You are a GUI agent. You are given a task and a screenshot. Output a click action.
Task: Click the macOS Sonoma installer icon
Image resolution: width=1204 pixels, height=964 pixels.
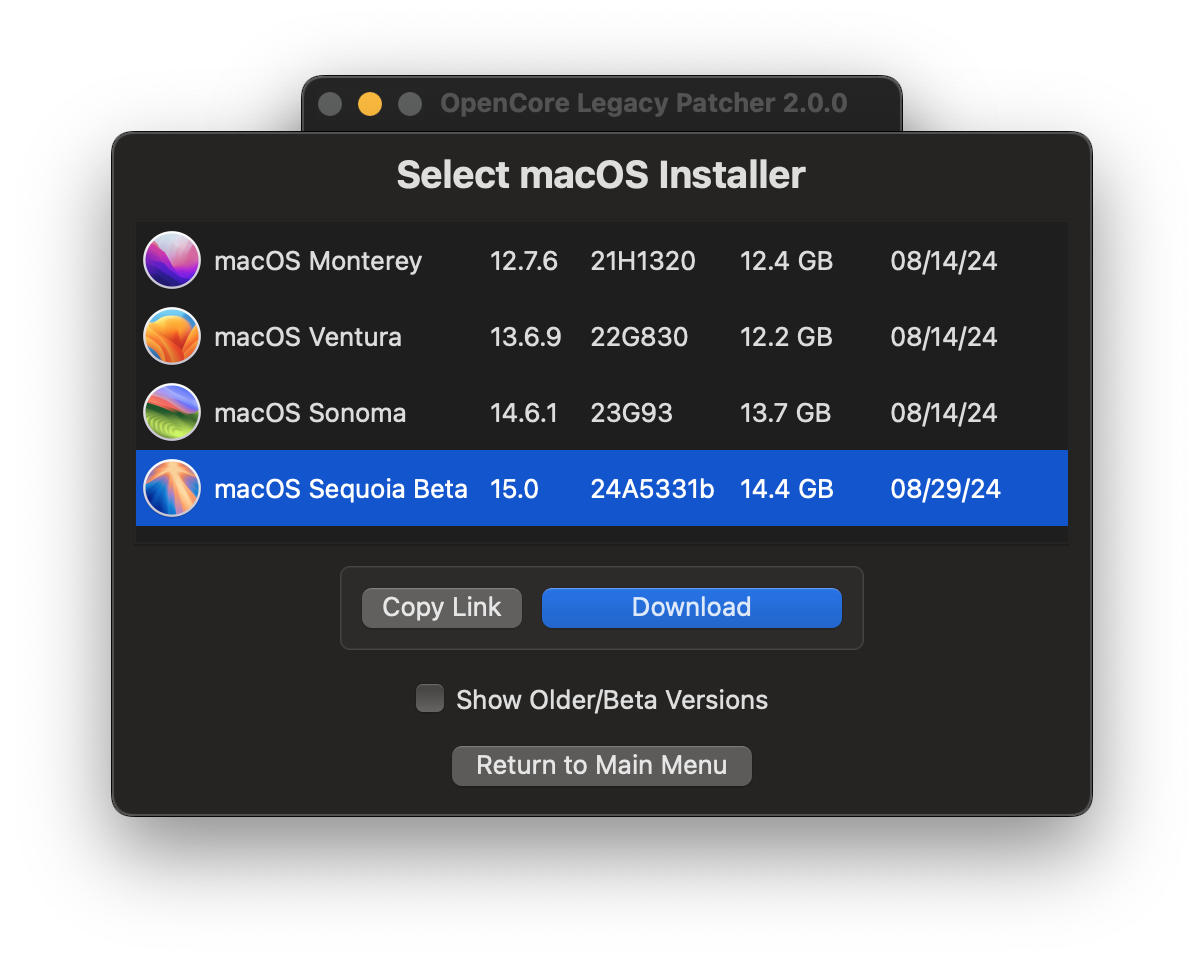tap(172, 412)
